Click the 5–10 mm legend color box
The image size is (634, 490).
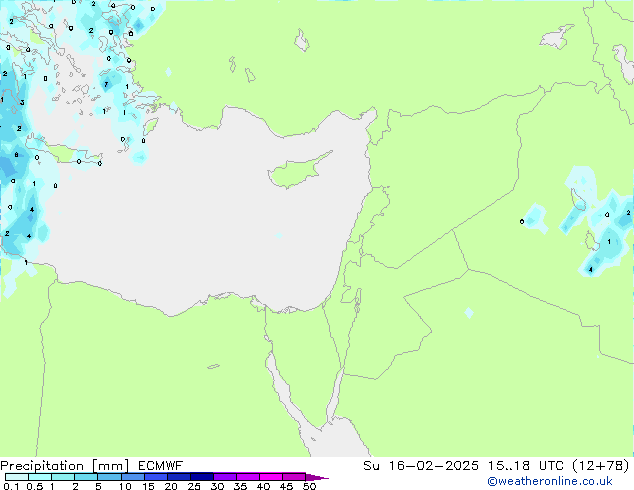click(x=109, y=477)
